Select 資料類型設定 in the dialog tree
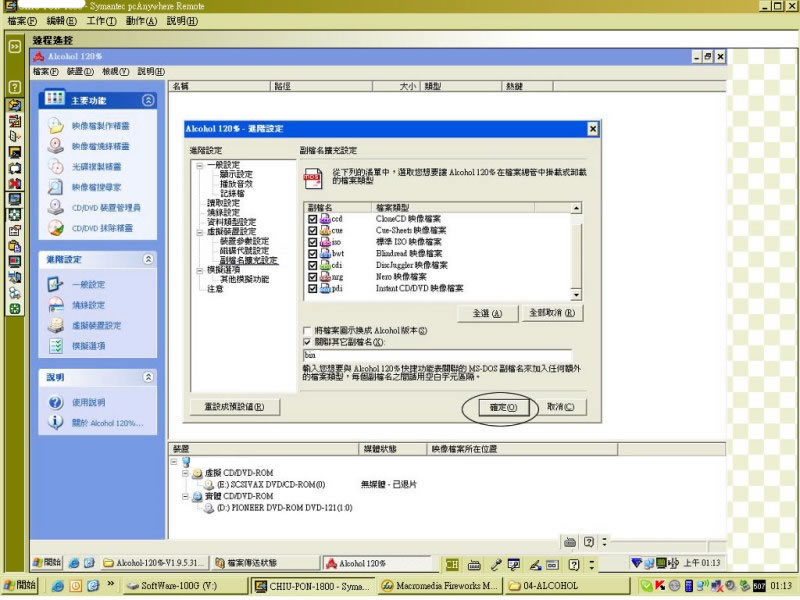The image size is (800, 600). coord(232,222)
